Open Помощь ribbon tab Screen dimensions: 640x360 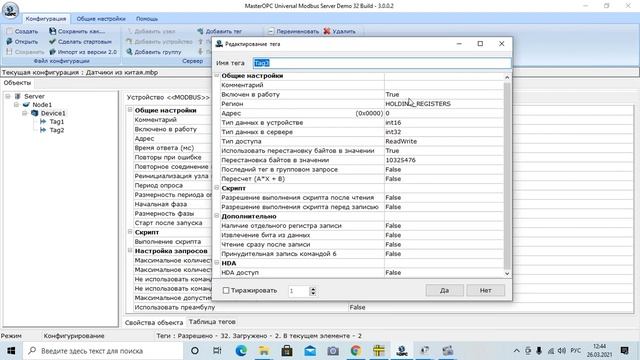147,19
